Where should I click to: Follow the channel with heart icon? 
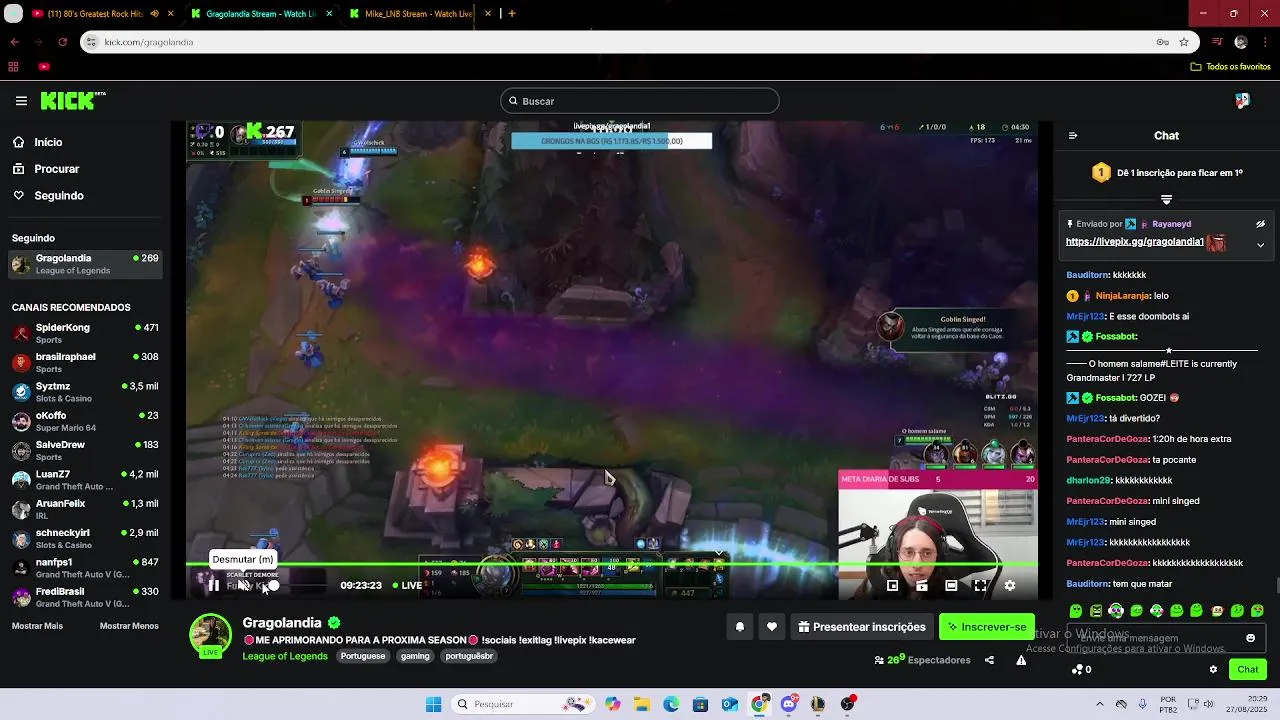(x=771, y=627)
